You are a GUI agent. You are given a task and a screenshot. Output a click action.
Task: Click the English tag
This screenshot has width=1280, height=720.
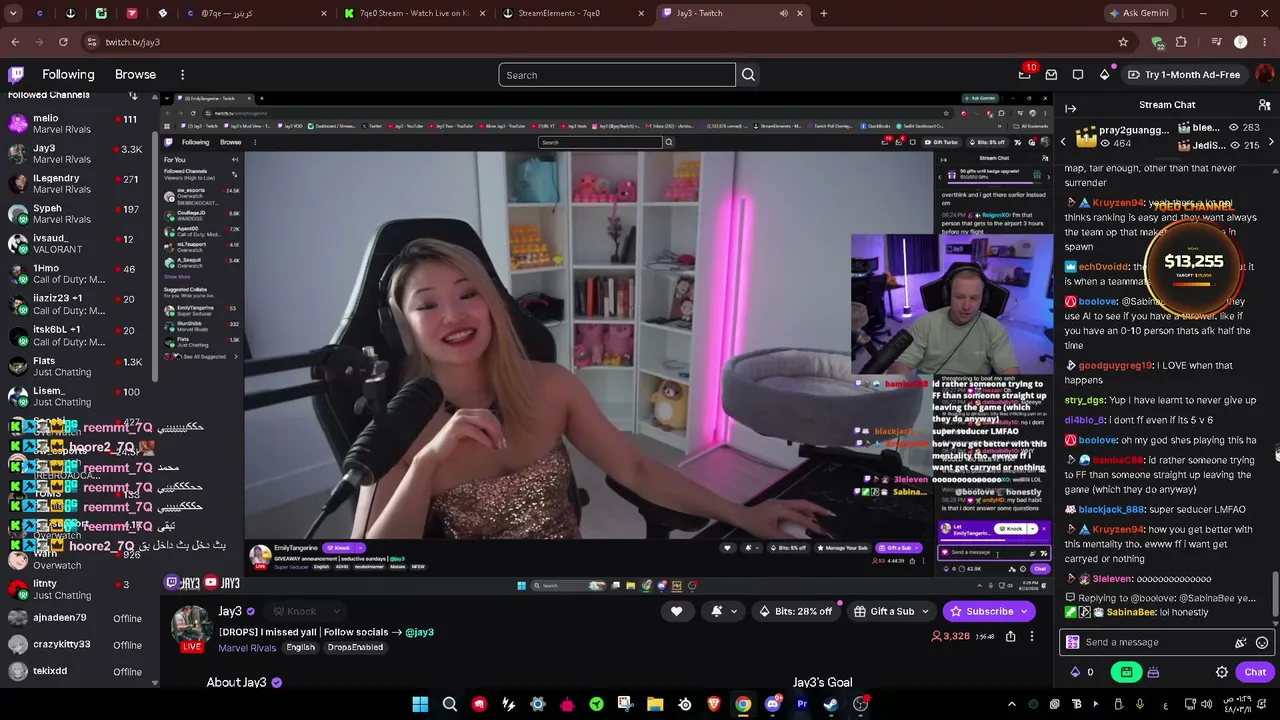(x=300, y=647)
